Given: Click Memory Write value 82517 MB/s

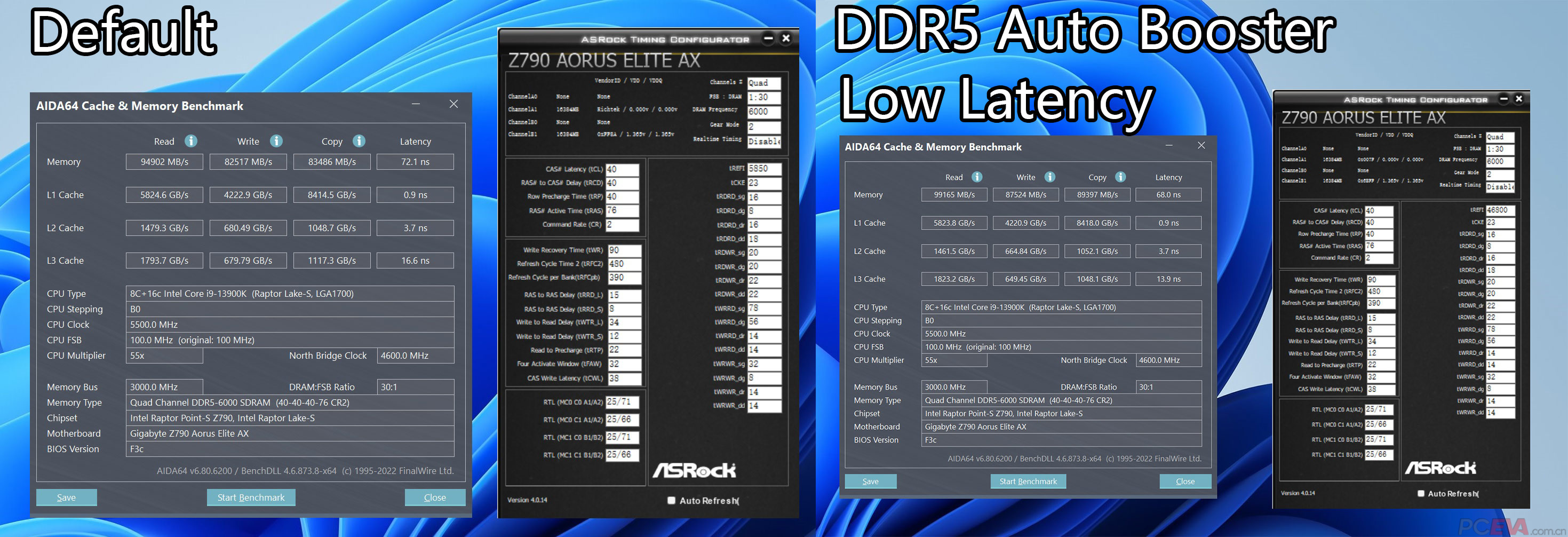Looking at the screenshot, I should (x=248, y=162).
